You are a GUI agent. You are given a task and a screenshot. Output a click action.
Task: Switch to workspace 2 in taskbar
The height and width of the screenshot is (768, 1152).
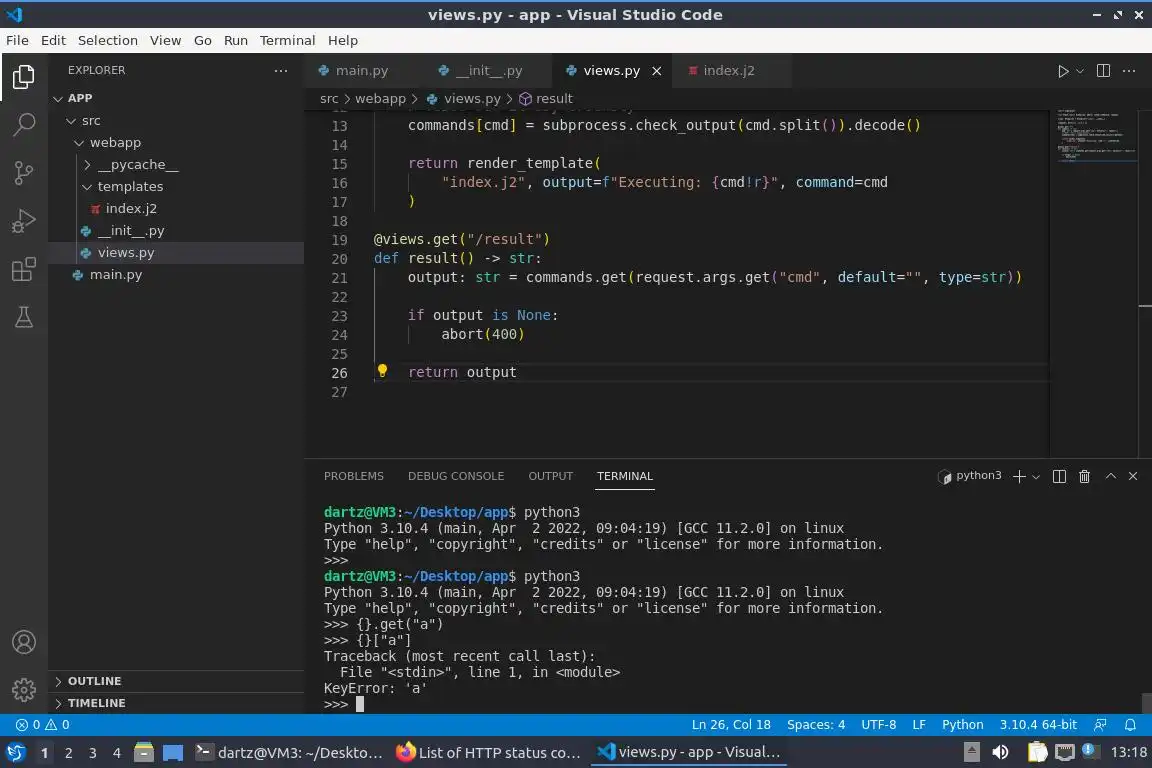click(x=68, y=753)
